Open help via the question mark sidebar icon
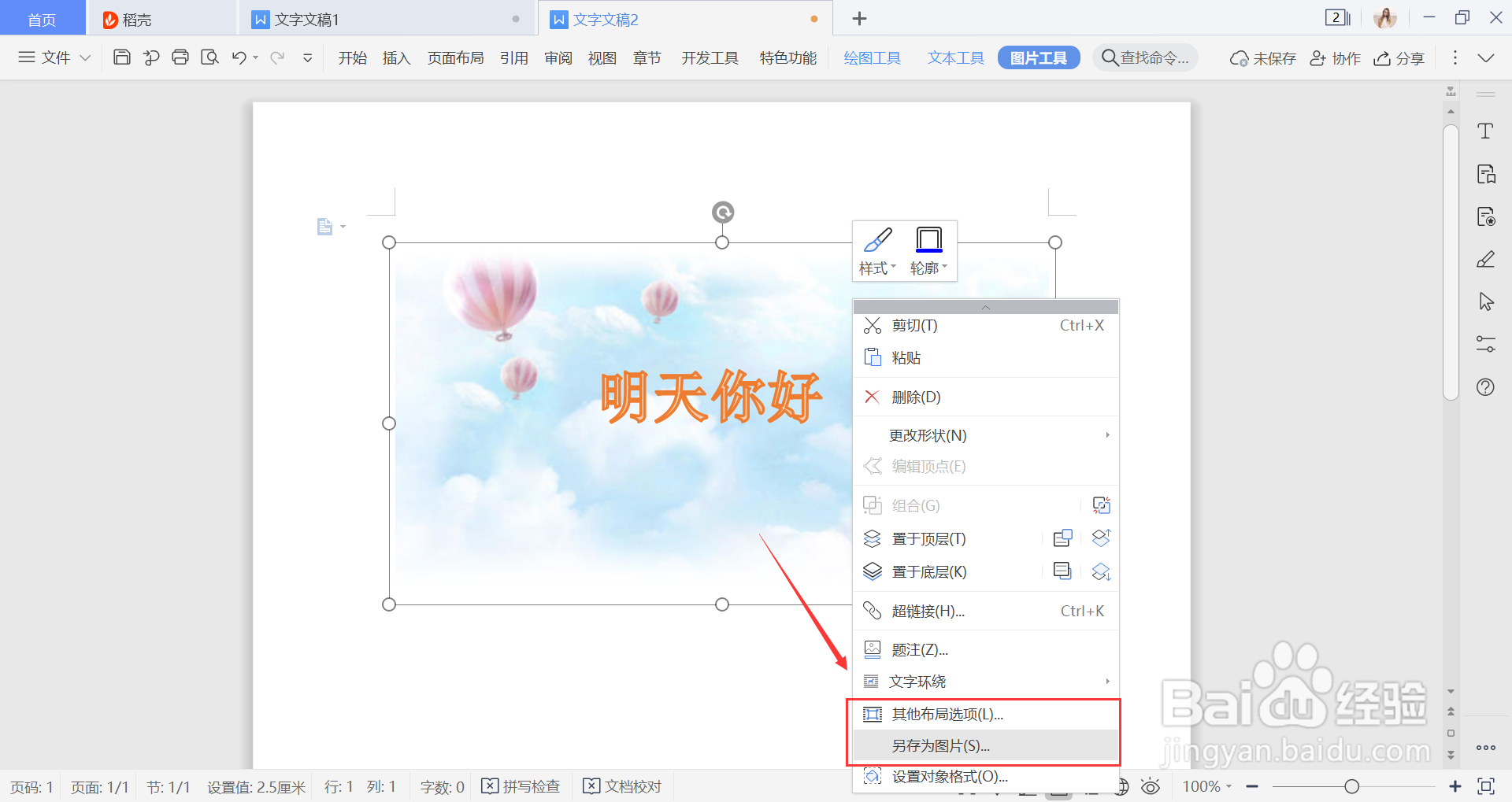This screenshot has height=802, width=1512. [1487, 386]
